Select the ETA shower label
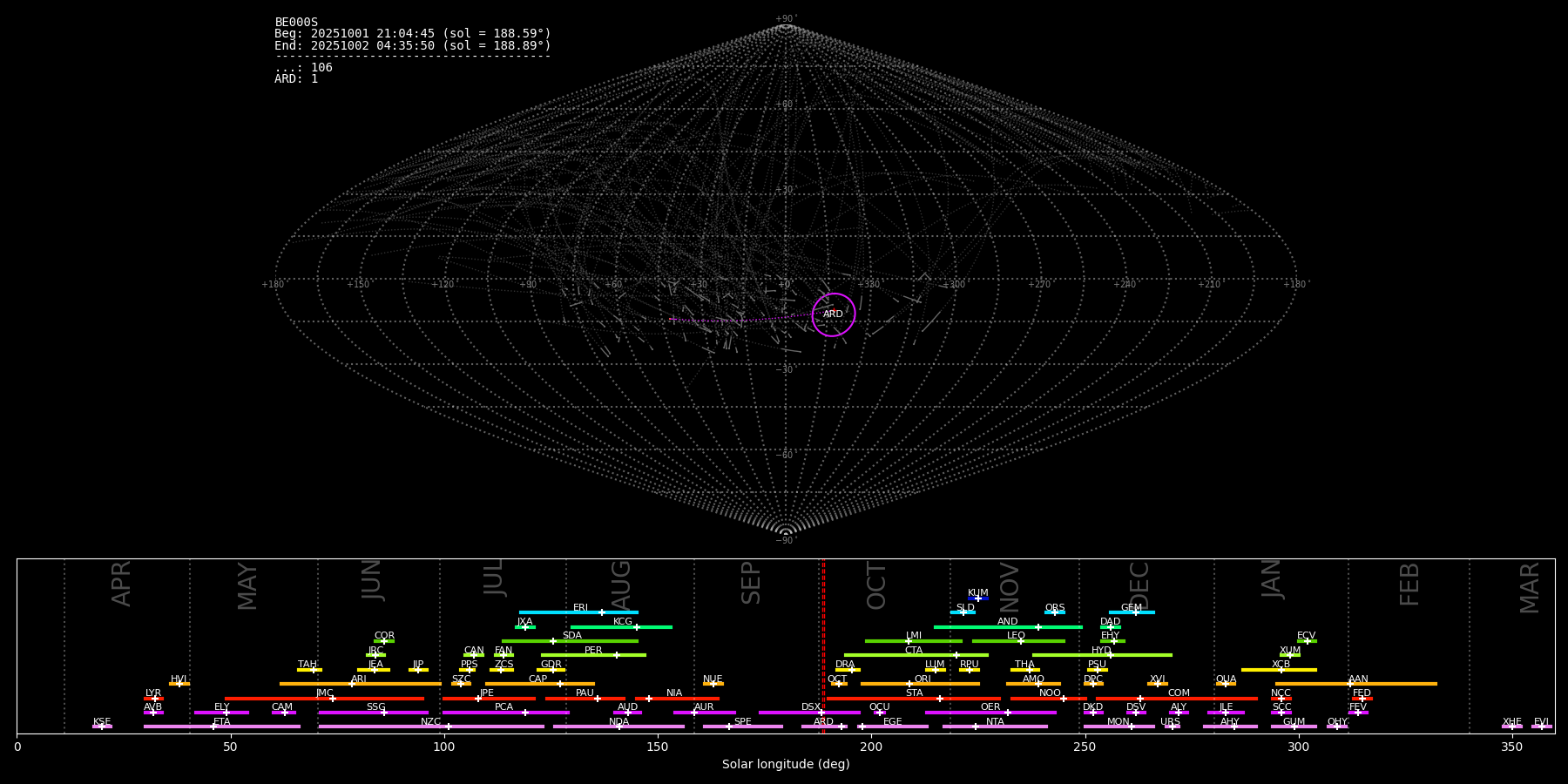This screenshot has height=784, width=1568. coord(222,722)
